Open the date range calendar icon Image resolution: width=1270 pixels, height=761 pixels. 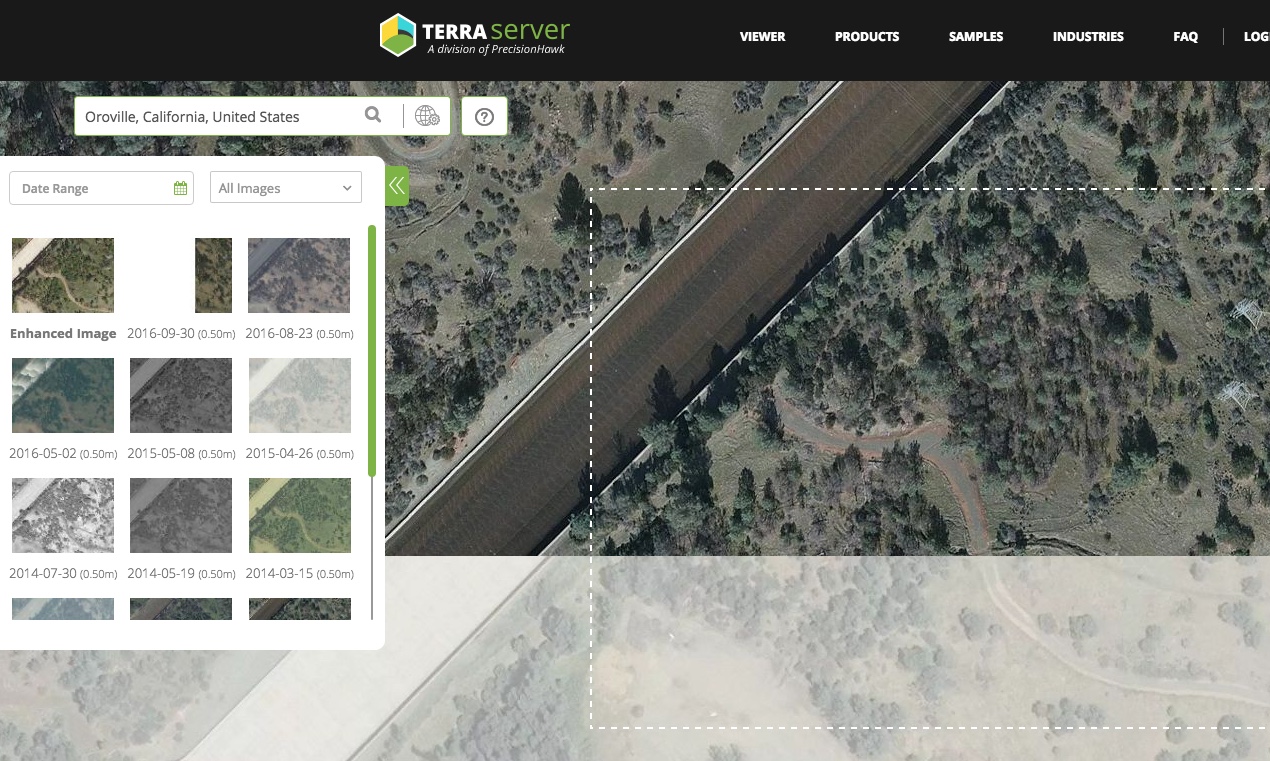[x=181, y=188]
